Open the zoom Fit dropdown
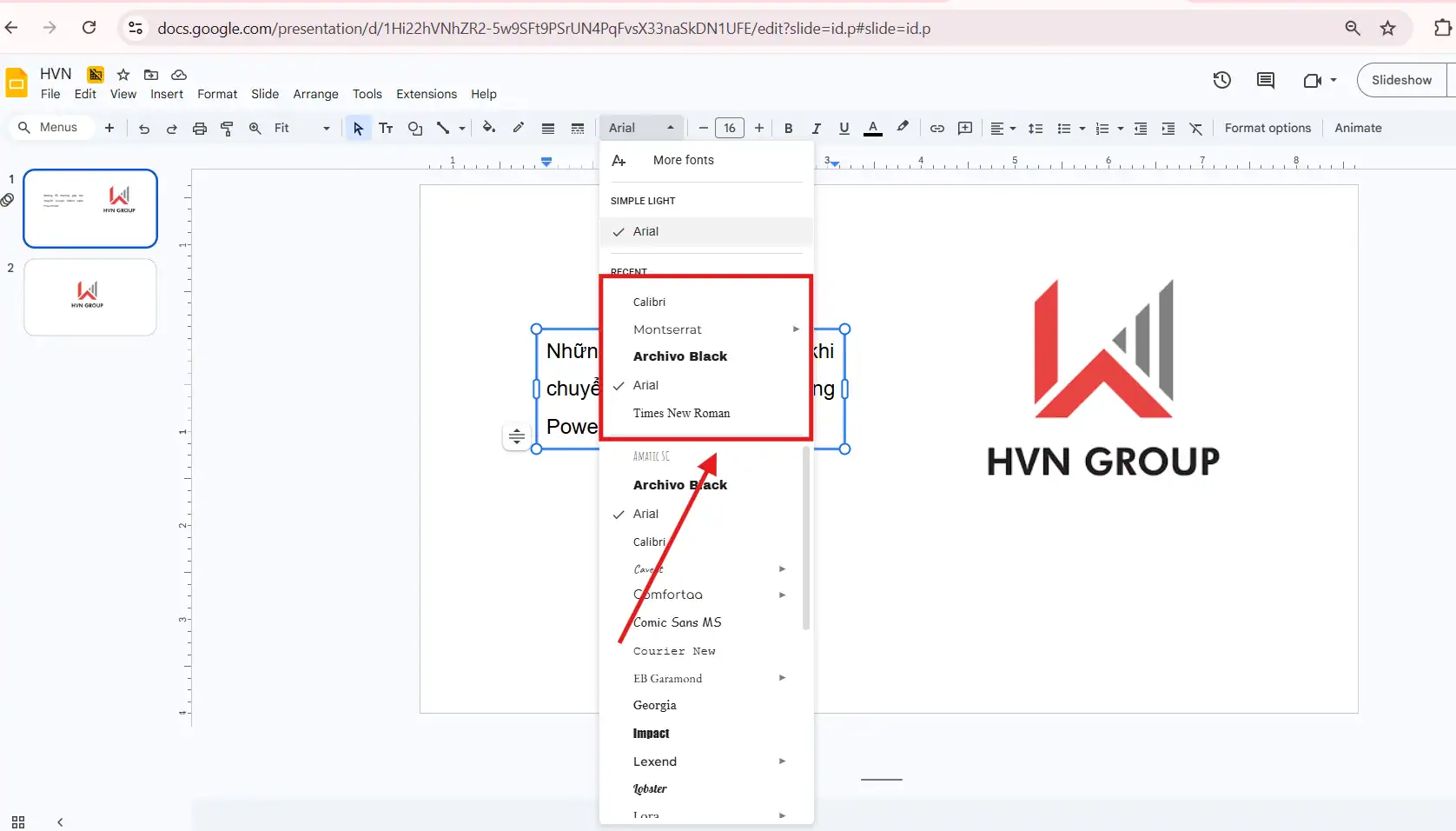Image resolution: width=1456 pixels, height=831 pixels. pos(325,128)
